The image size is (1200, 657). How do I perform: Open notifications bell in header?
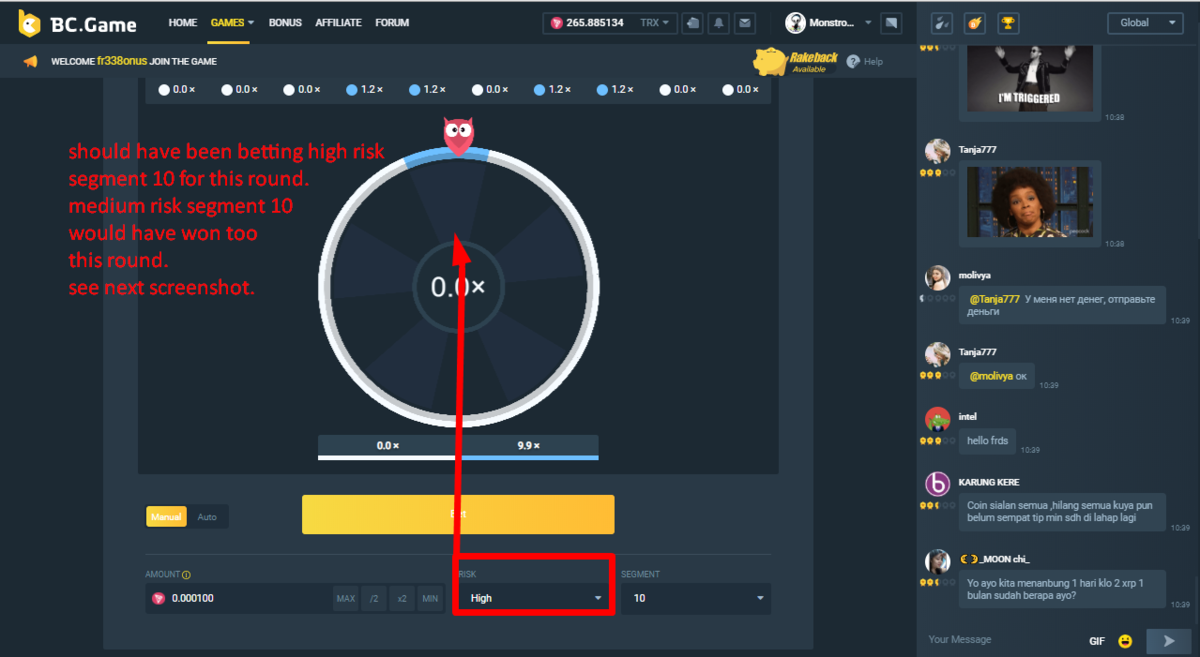coord(719,23)
